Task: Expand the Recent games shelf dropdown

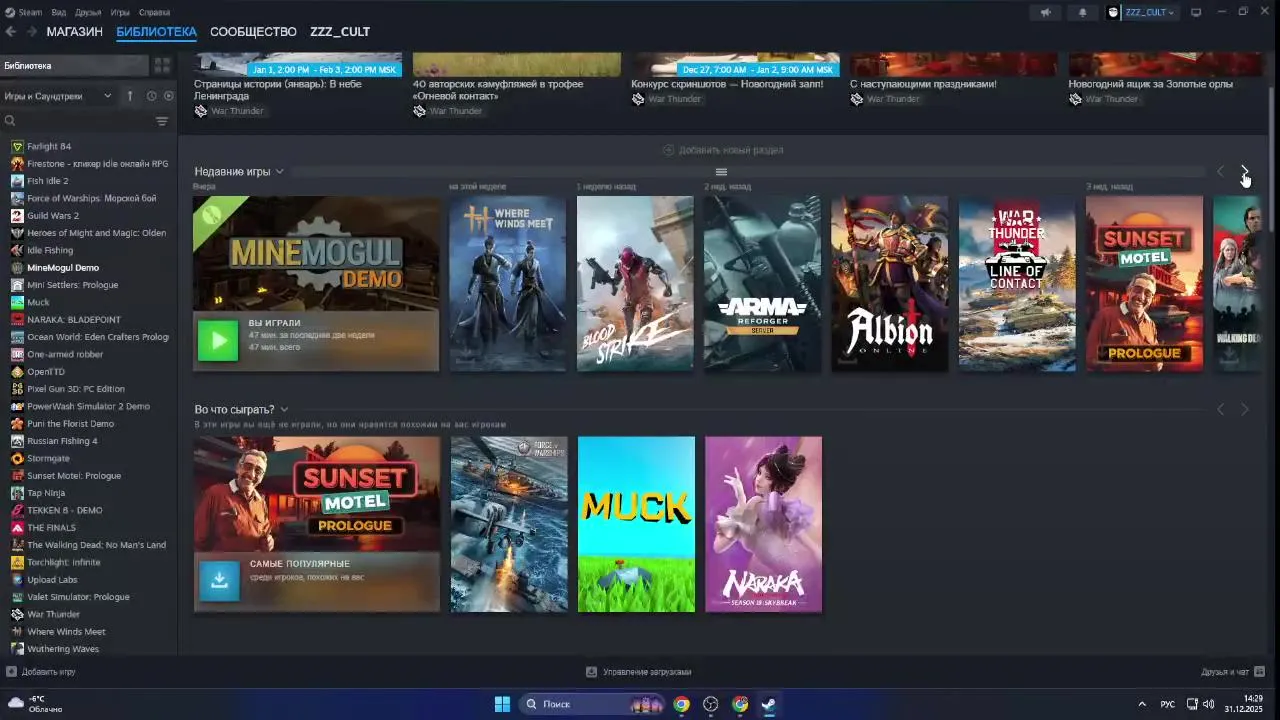Action: coord(280,172)
